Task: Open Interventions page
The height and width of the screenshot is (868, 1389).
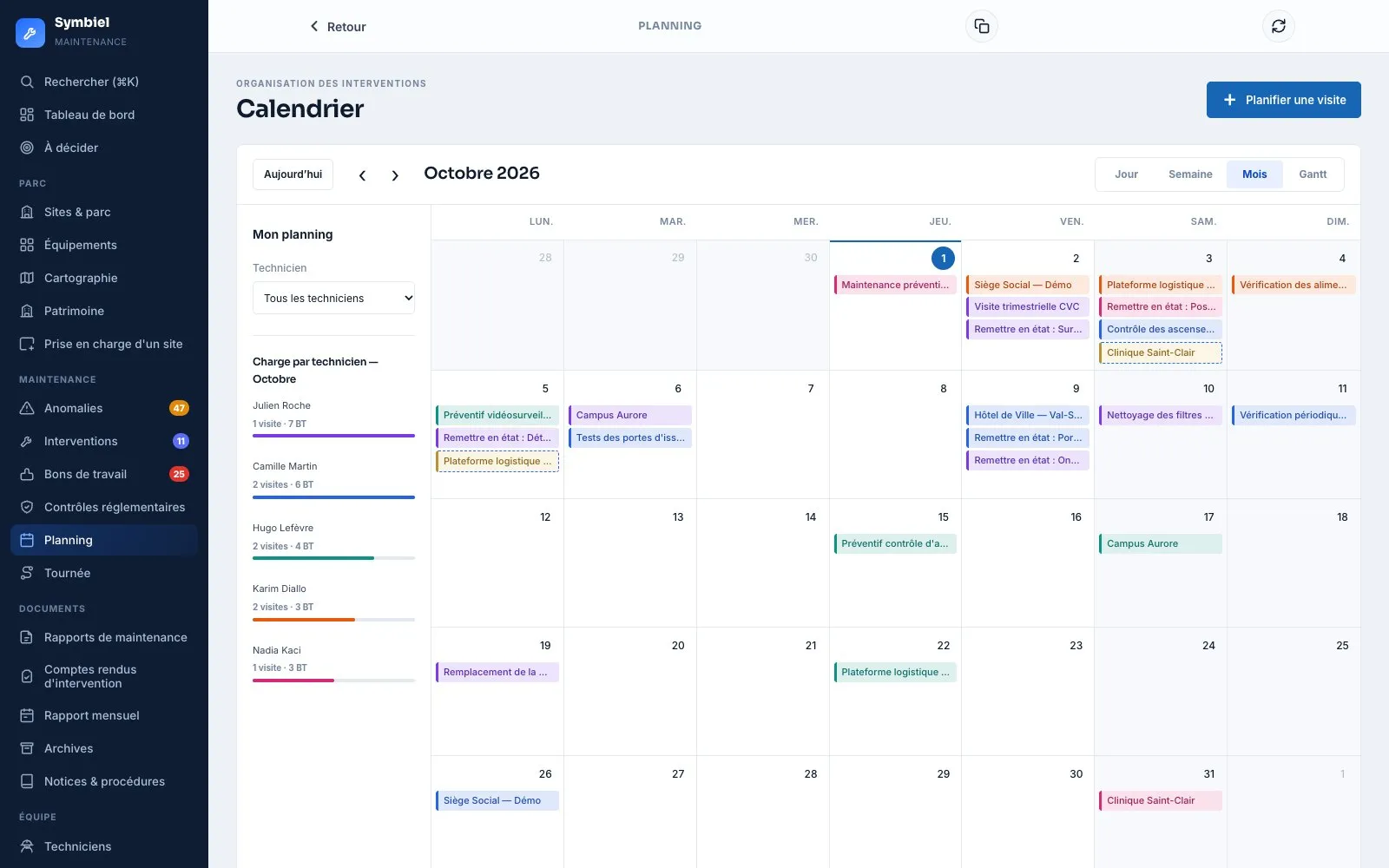Action: coord(104,441)
